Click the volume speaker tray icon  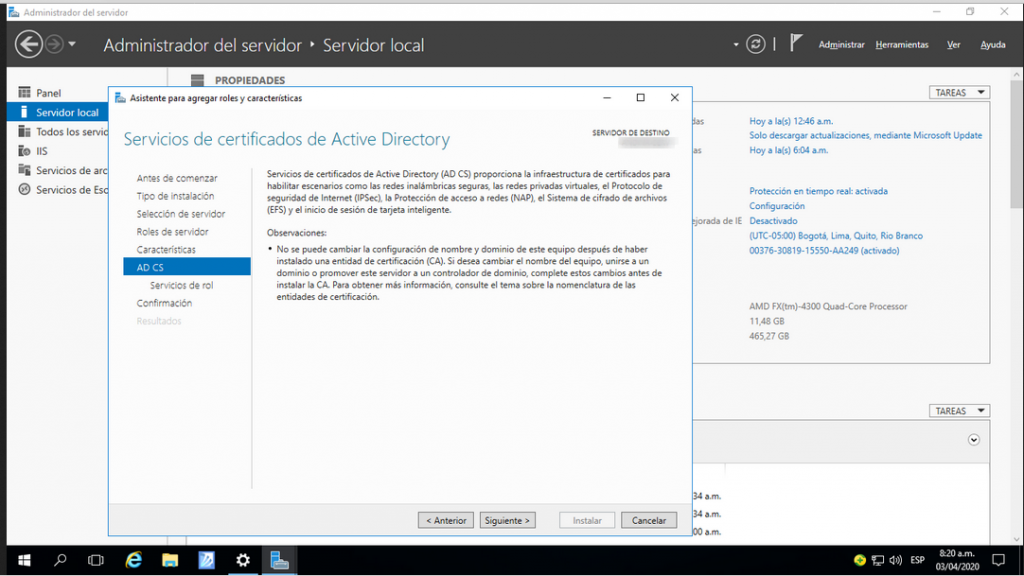tap(895, 560)
